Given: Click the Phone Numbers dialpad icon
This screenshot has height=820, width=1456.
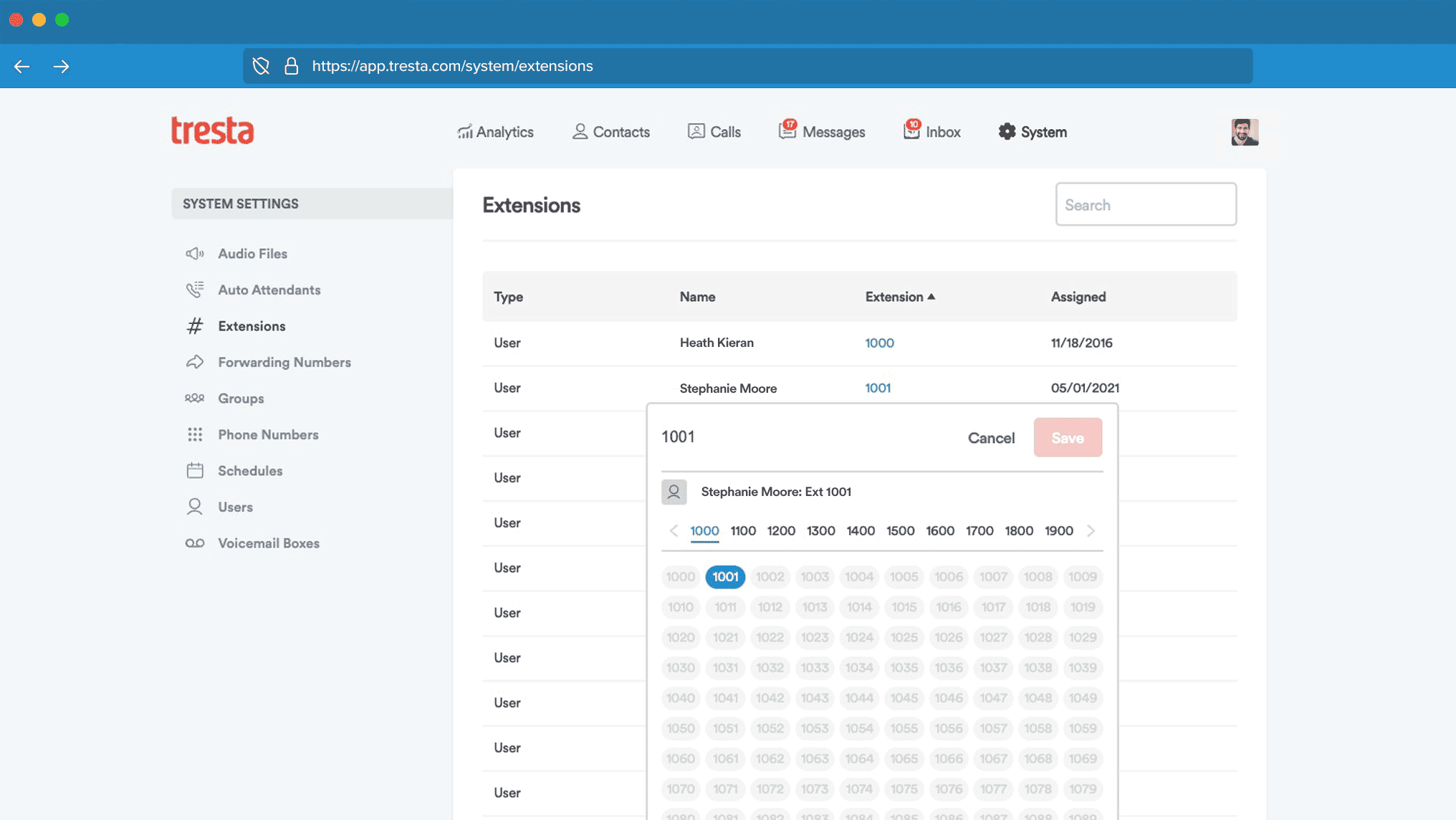Looking at the screenshot, I should tap(195, 434).
